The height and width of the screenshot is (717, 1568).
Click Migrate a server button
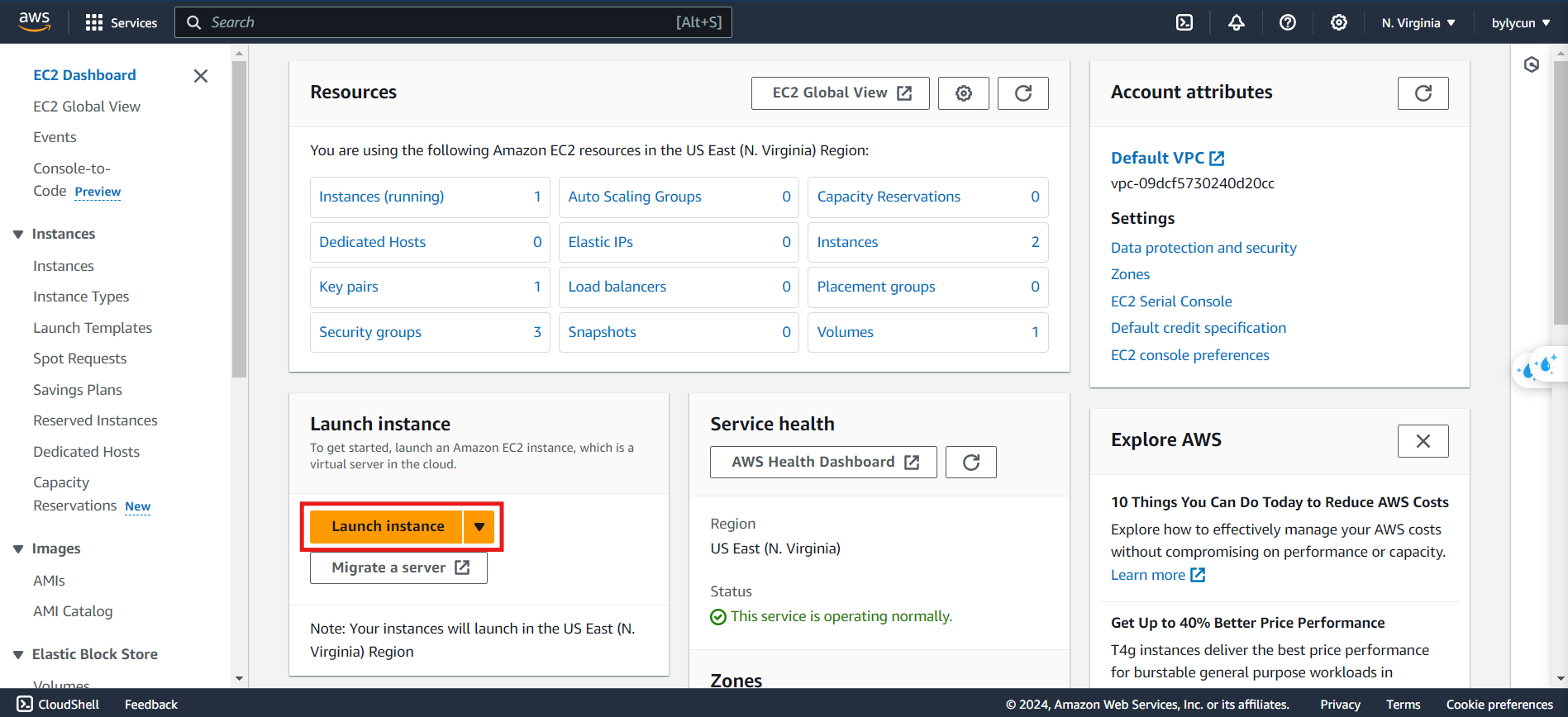tap(398, 567)
